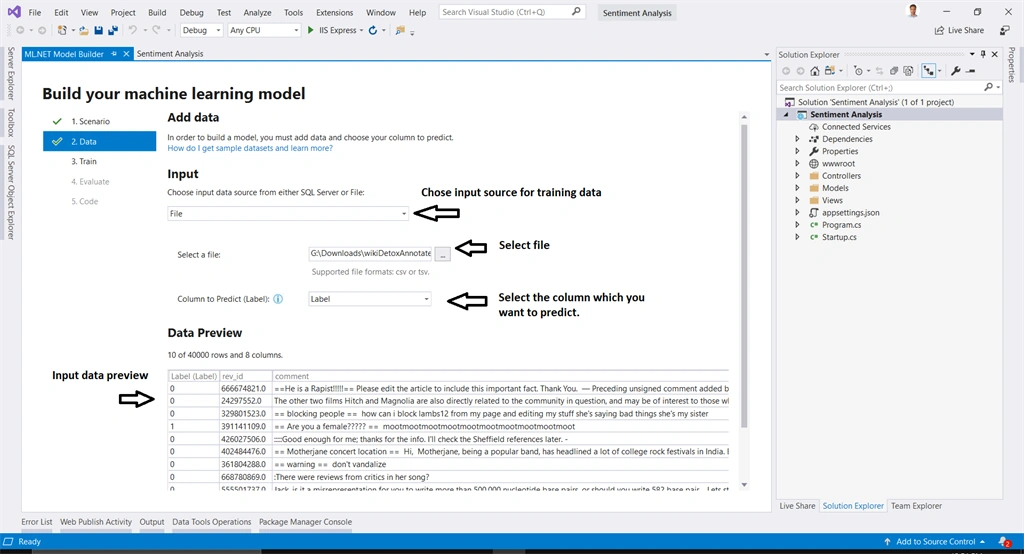Click the signed-in user account avatar

(x=913, y=11)
